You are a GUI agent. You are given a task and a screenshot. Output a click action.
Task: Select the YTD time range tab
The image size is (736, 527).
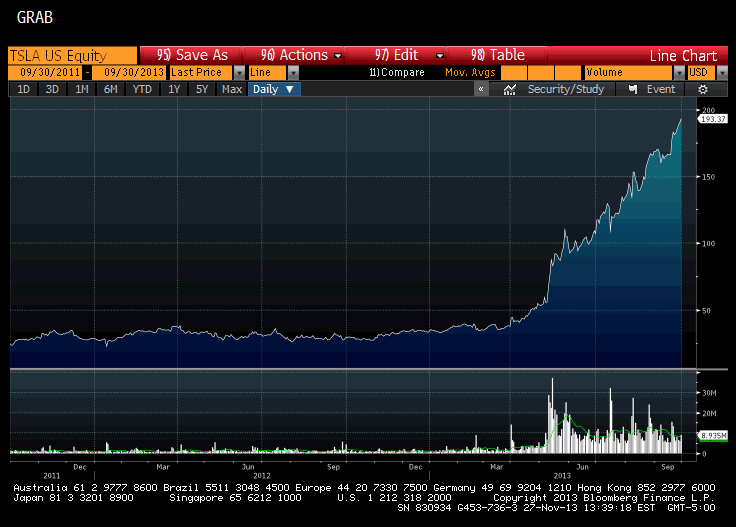tap(142, 89)
